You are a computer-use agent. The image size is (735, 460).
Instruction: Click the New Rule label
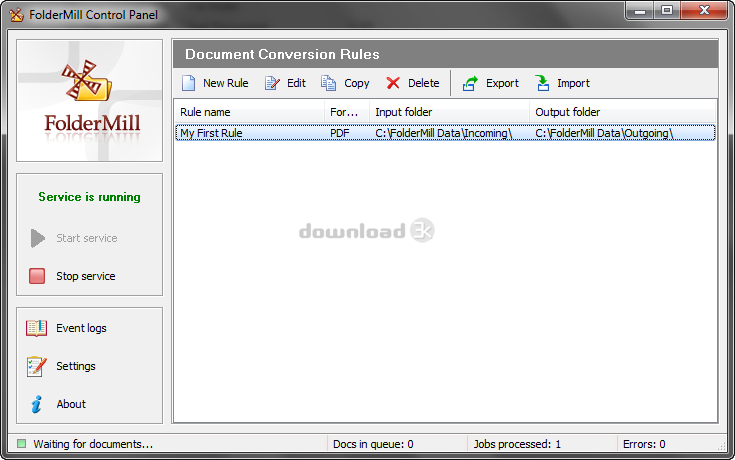225,83
